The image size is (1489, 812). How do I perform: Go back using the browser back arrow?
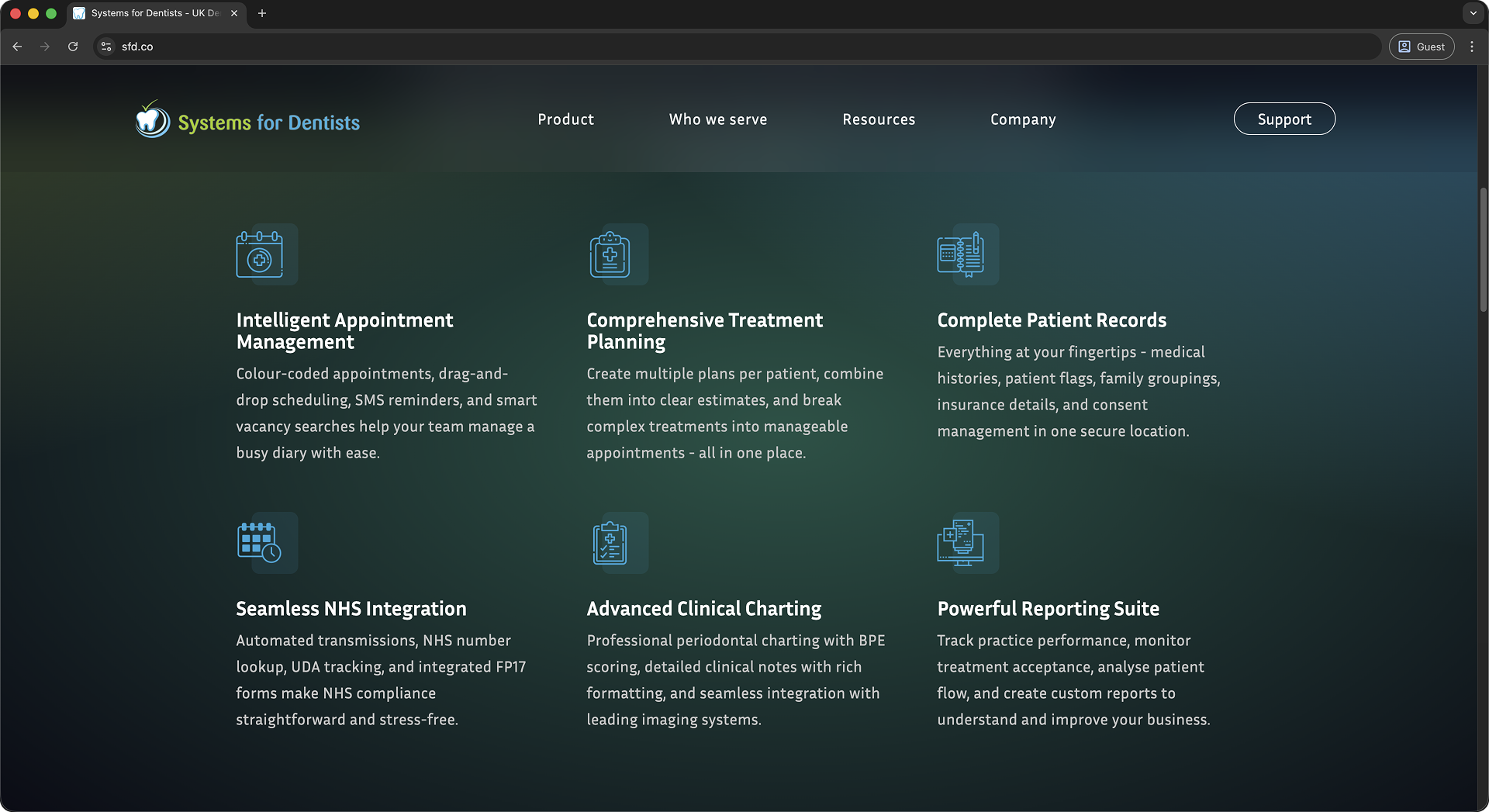[17, 47]
